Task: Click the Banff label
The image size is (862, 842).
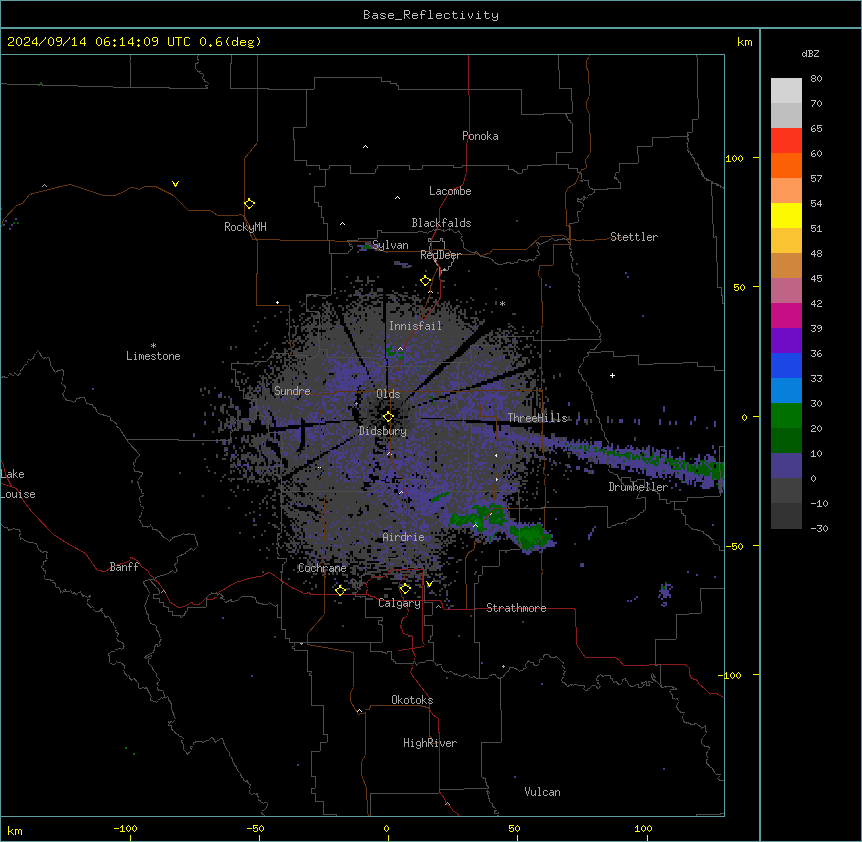Action: coord(124,567)
